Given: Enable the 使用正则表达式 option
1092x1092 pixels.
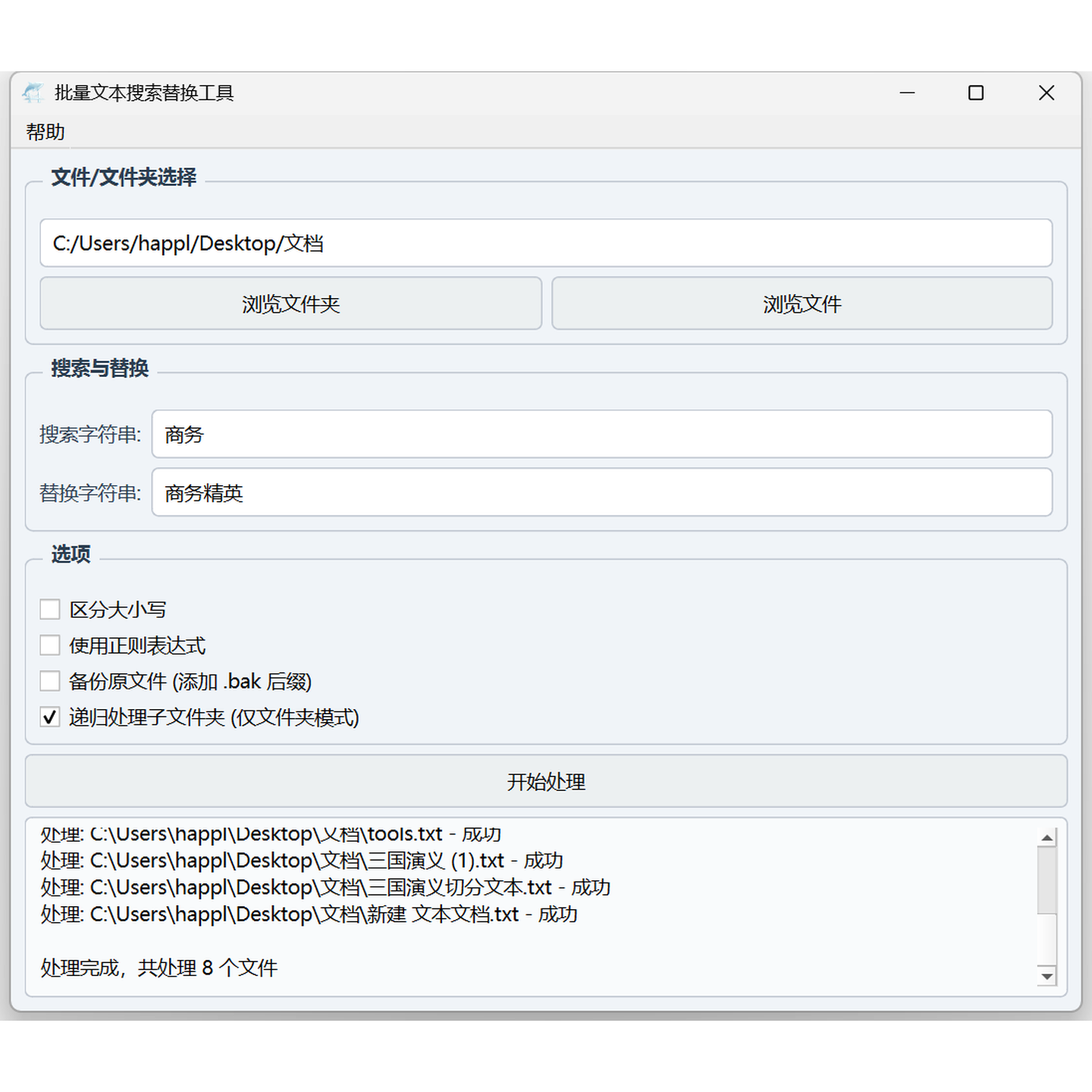Looking at the screenshot, I should pos(50,645).
